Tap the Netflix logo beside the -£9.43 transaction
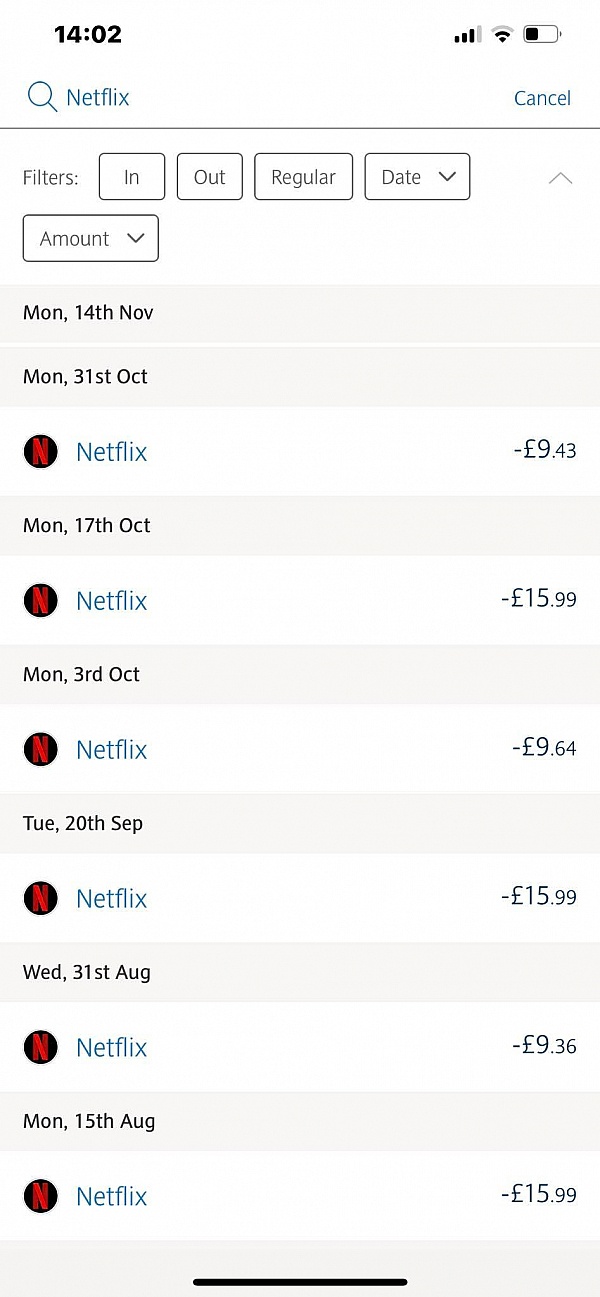Viewport: 600px width, 1297px height. coord(41,451)
